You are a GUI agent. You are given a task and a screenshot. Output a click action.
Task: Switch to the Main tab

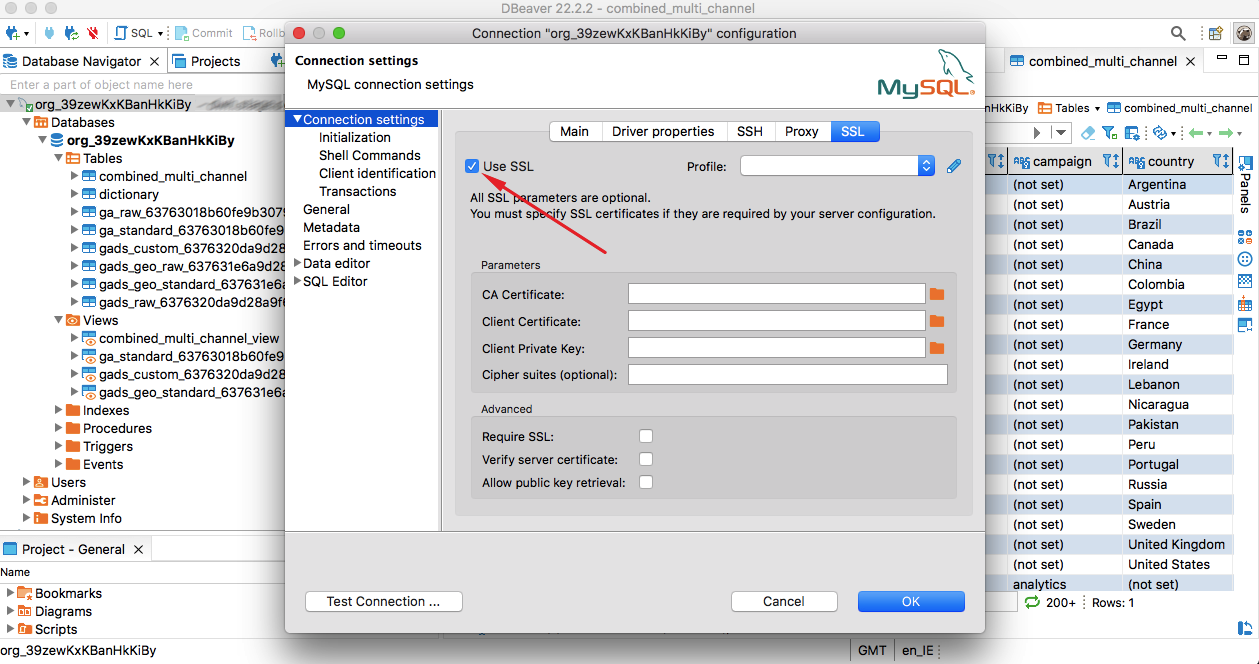point(574,131)
